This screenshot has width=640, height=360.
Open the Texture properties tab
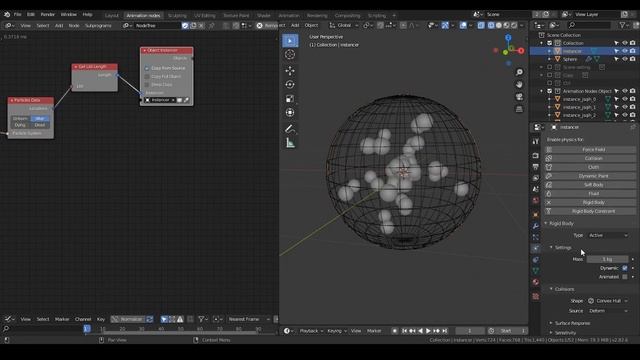[536, 296]
